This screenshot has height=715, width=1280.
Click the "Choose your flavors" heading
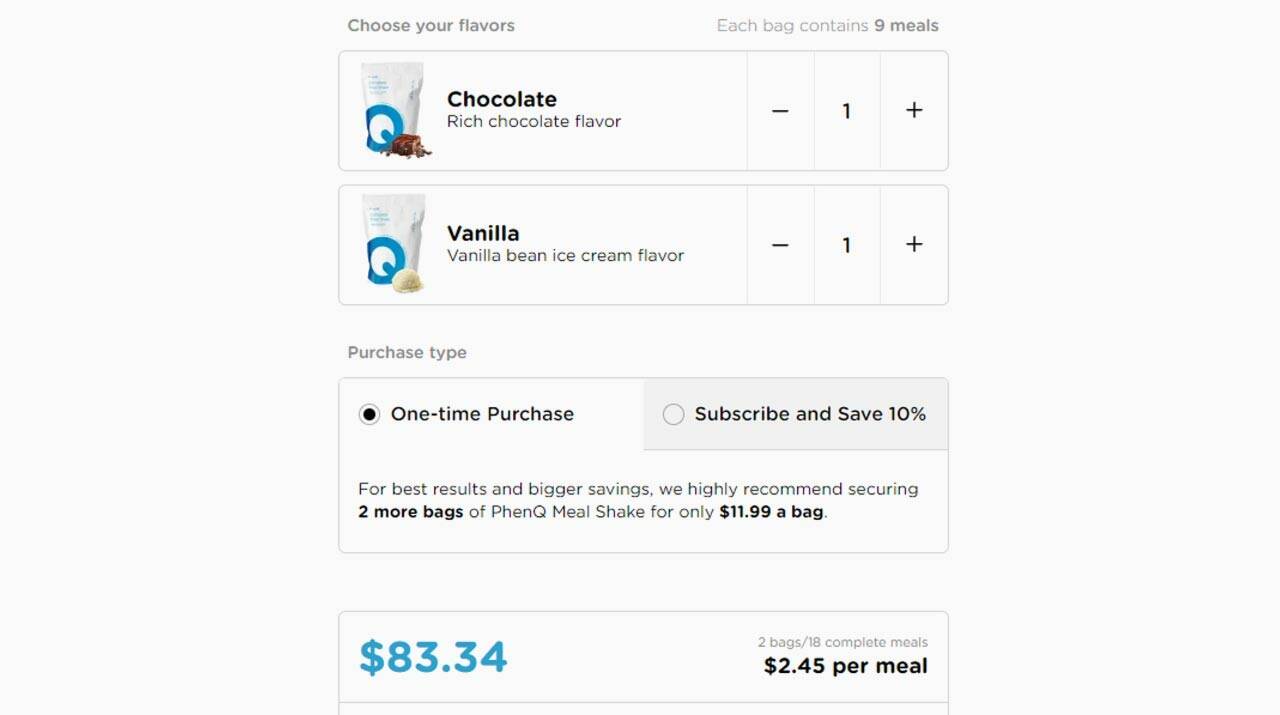(431, 26)
